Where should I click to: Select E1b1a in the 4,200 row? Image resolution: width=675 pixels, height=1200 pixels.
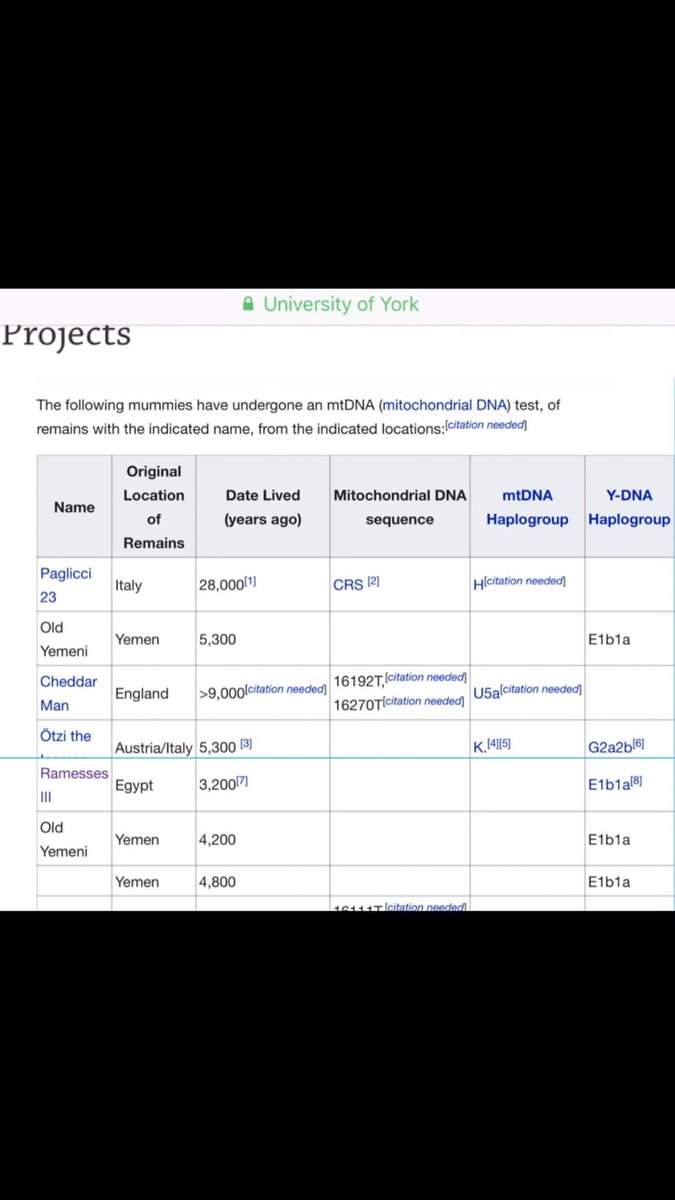pyautogui.click(x=609, y=839)
